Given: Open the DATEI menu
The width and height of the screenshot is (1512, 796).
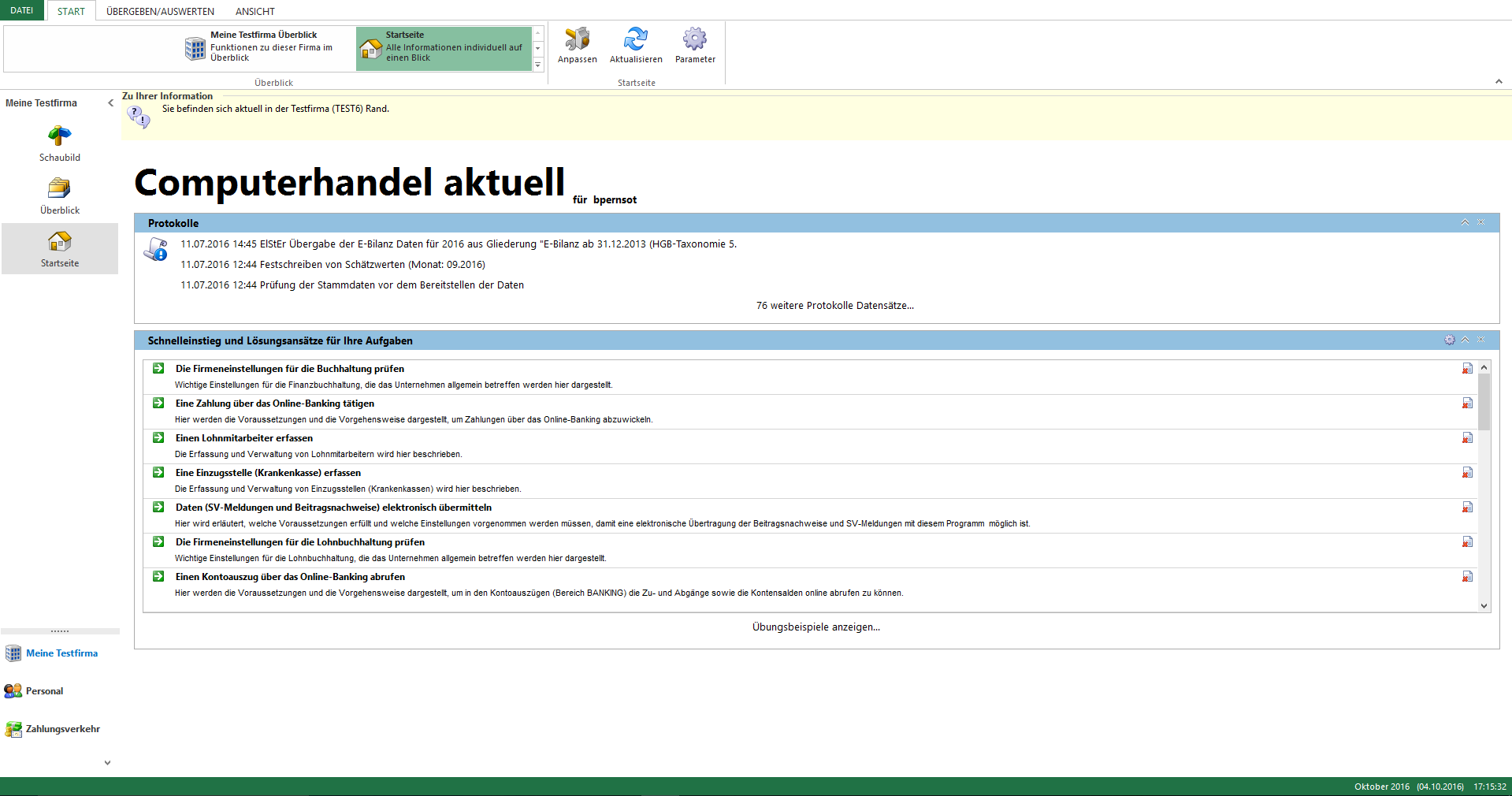Looking at the screenshot, I should [x=22, y=10].
